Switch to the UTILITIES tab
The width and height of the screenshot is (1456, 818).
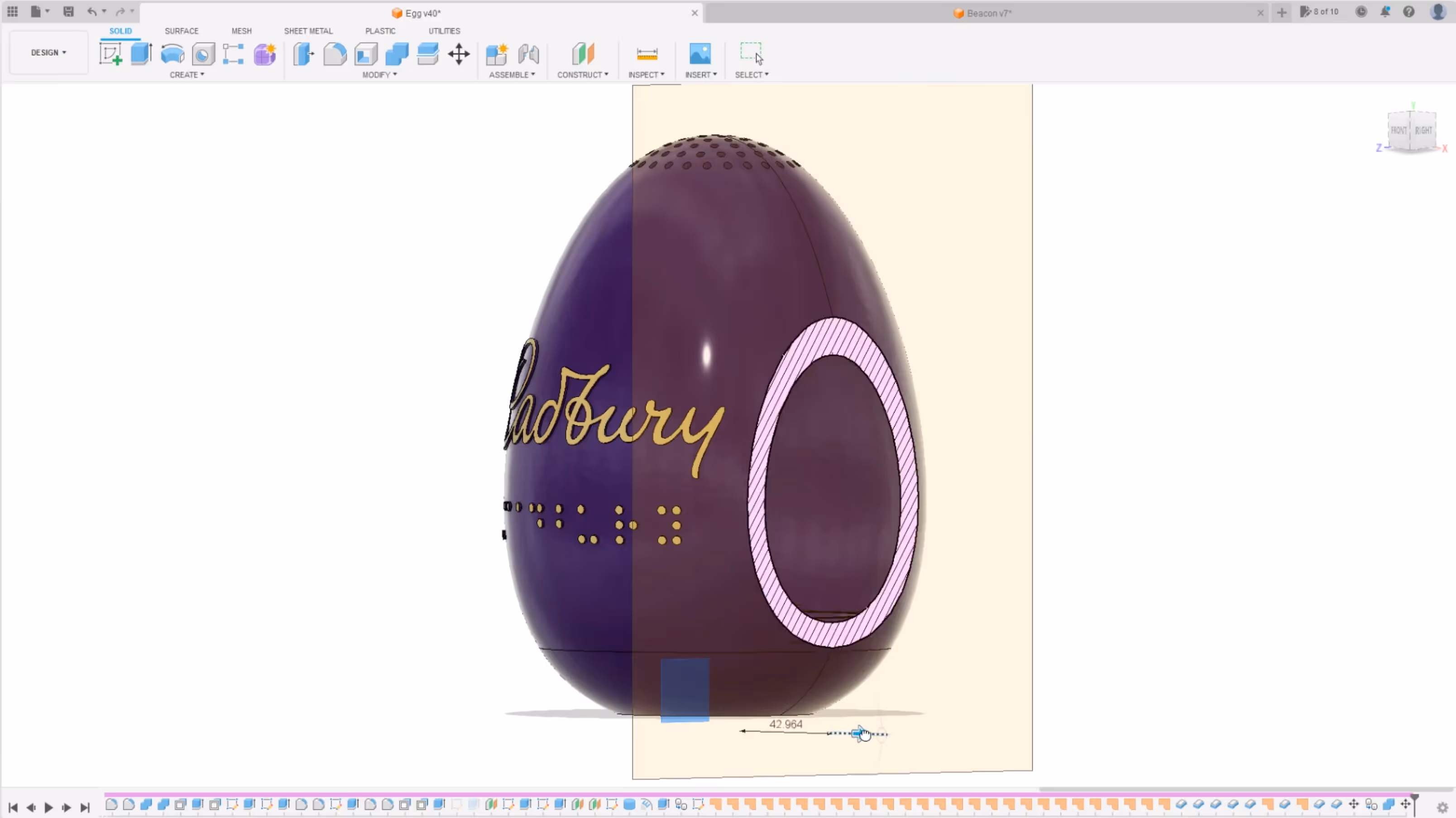tap(444, 31)
